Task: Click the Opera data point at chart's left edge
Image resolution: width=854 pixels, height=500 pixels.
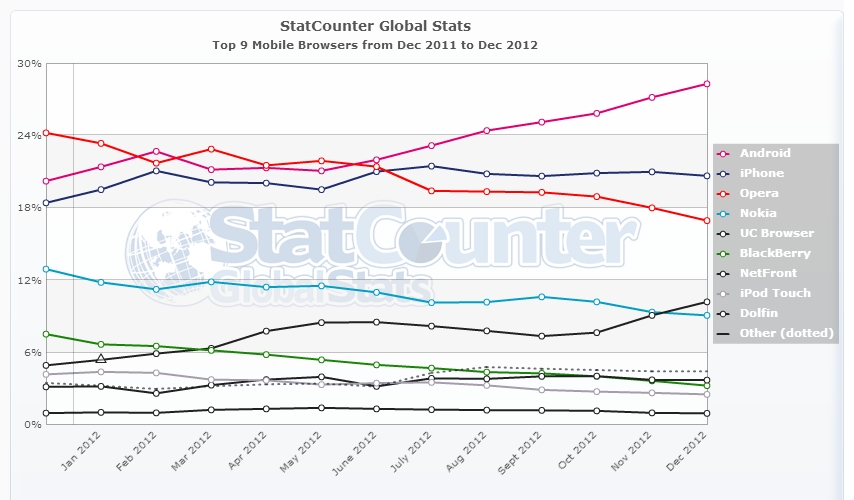Action: coord(45,132)
